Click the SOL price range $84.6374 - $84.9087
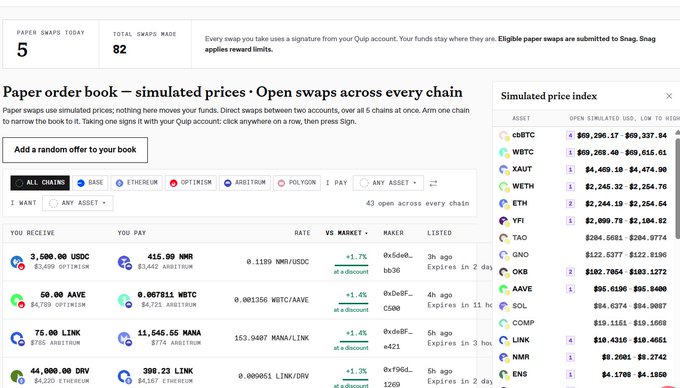 point(630,306)
